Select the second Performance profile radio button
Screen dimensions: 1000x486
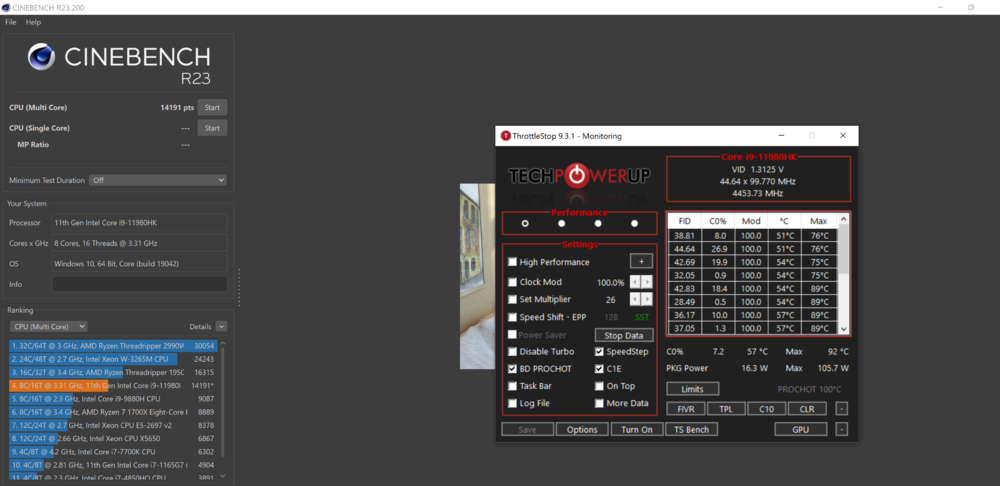[561, 223]
